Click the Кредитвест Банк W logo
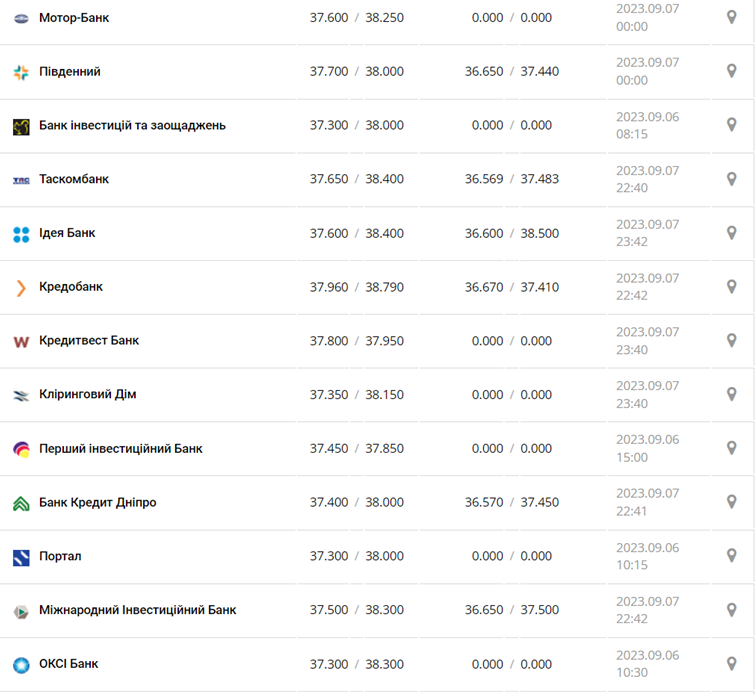 21,342
